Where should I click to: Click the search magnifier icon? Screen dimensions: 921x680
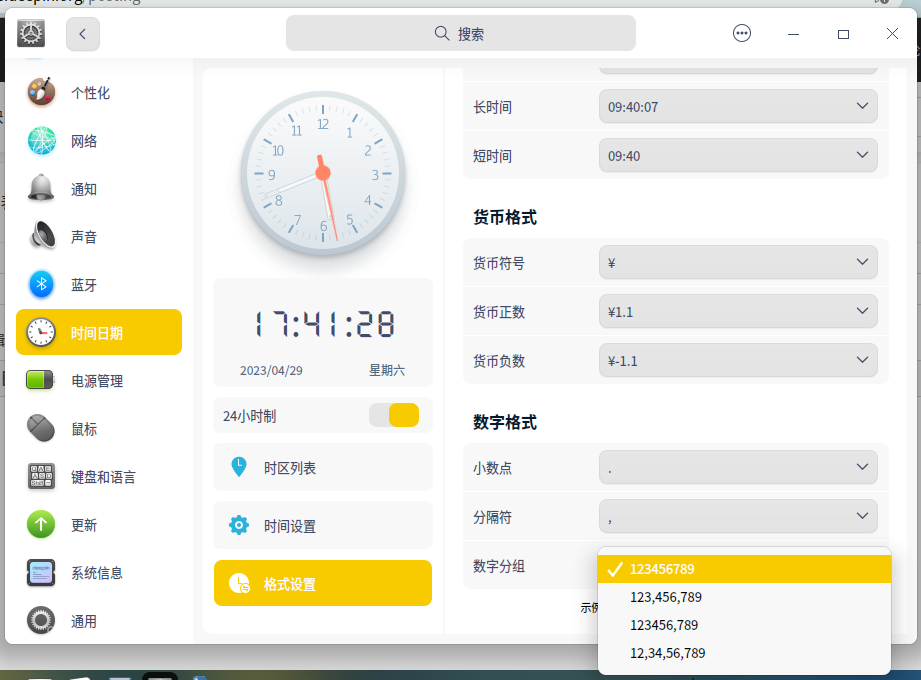442,33
